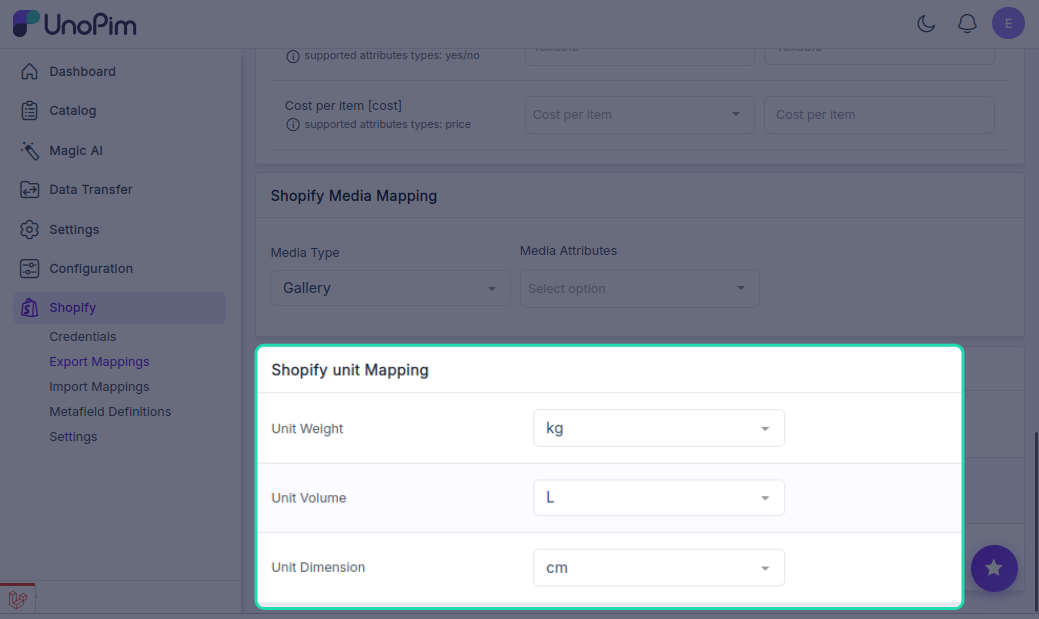
Task: Click the Data Transfer icon
Action: [x=29, y=190]
